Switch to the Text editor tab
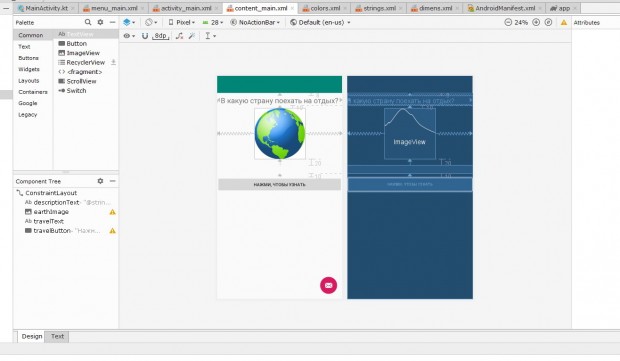620x361 pixels. [x=57, y=336]
